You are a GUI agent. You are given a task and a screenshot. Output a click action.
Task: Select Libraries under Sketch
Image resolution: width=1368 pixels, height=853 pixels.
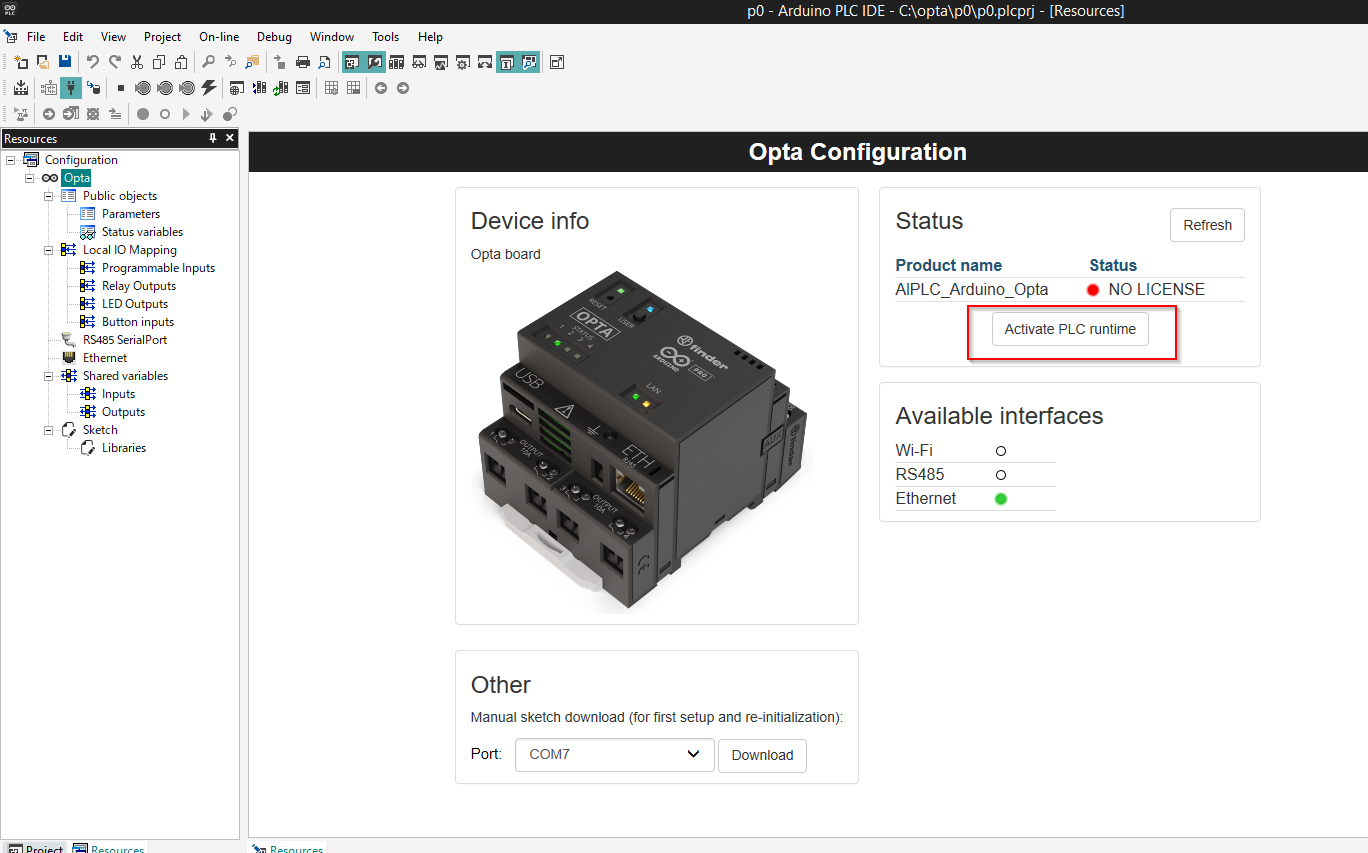[123, 448]
